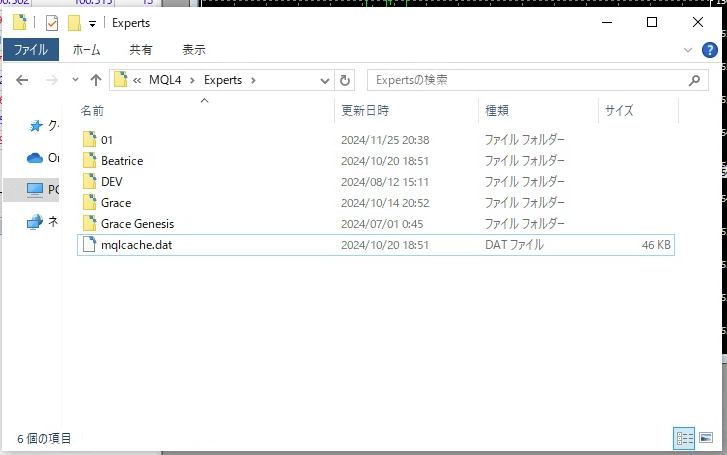Refresh the Experts folder view
Viewport: 727px width, 455px height.
(x=346, y=80)
